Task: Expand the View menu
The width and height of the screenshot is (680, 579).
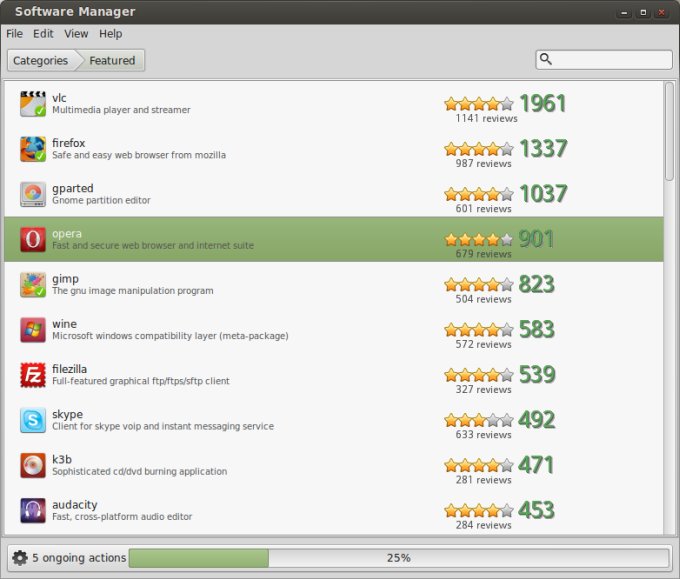Action: click(76, 34)
